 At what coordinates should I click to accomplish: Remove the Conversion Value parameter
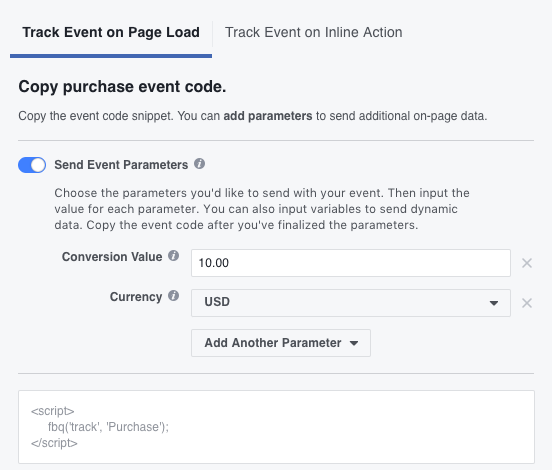click(x=527, y=263)
